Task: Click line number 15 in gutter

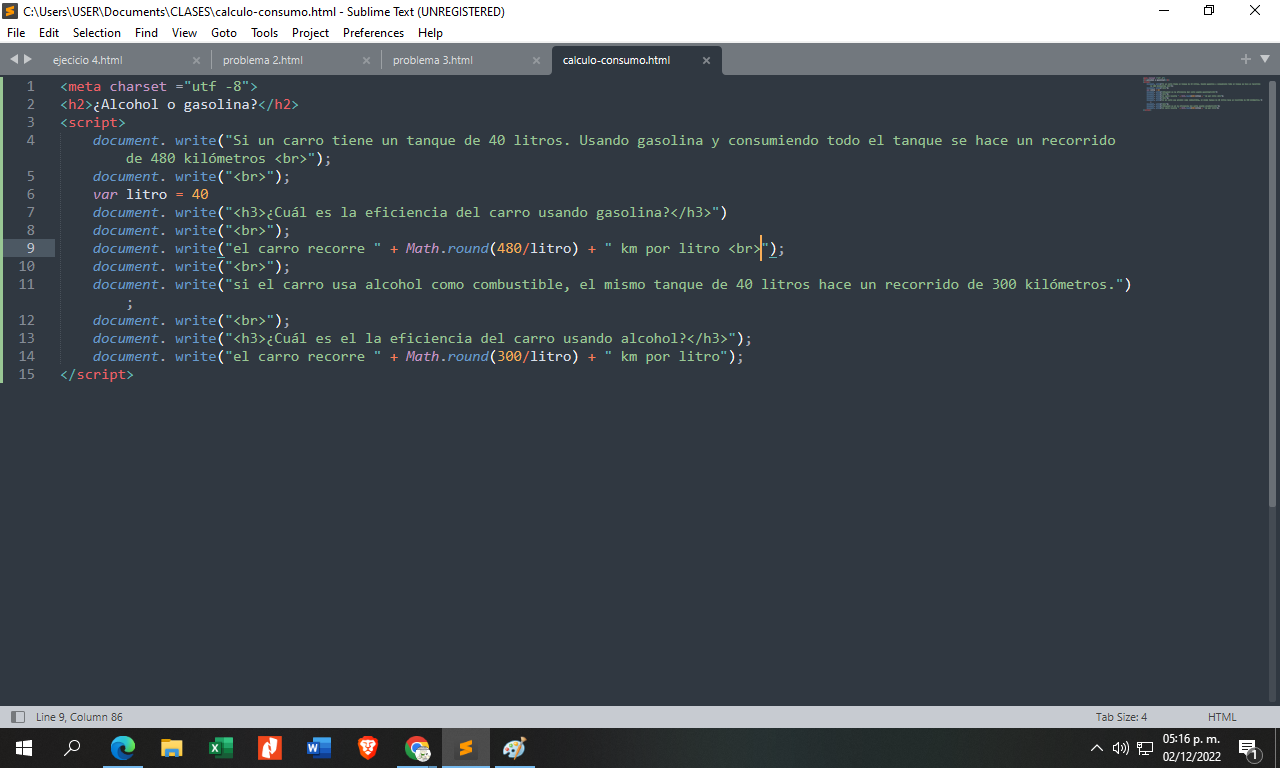Action: click(27, 374)
